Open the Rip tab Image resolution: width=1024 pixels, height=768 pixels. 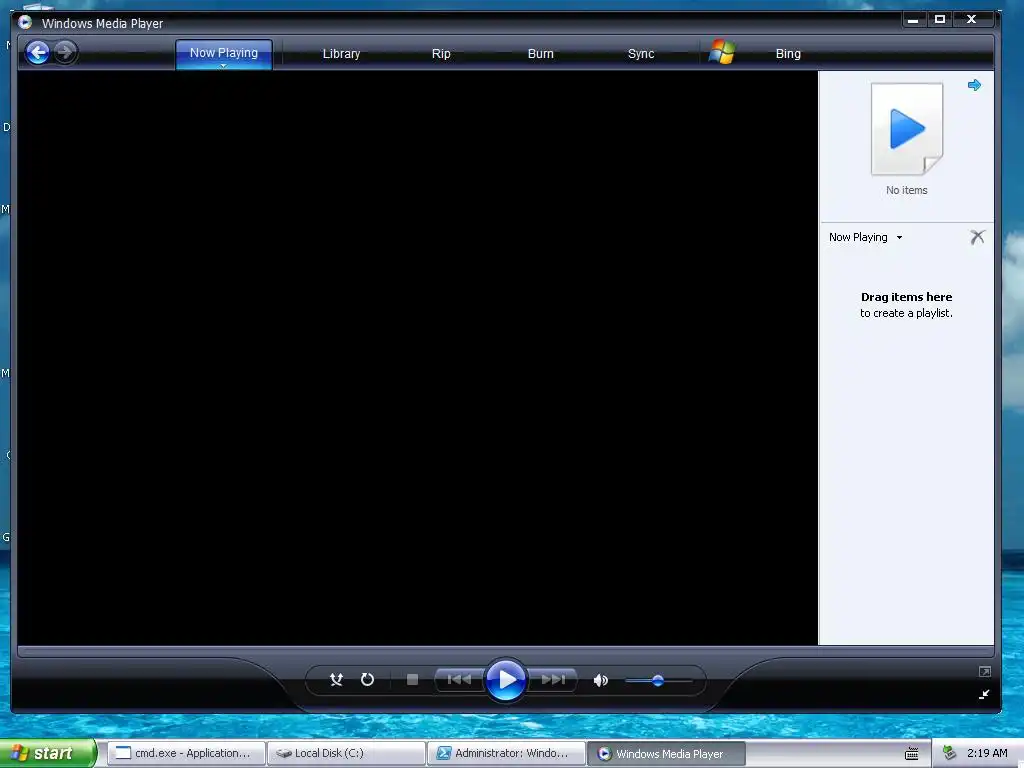(x=441, y=54)
